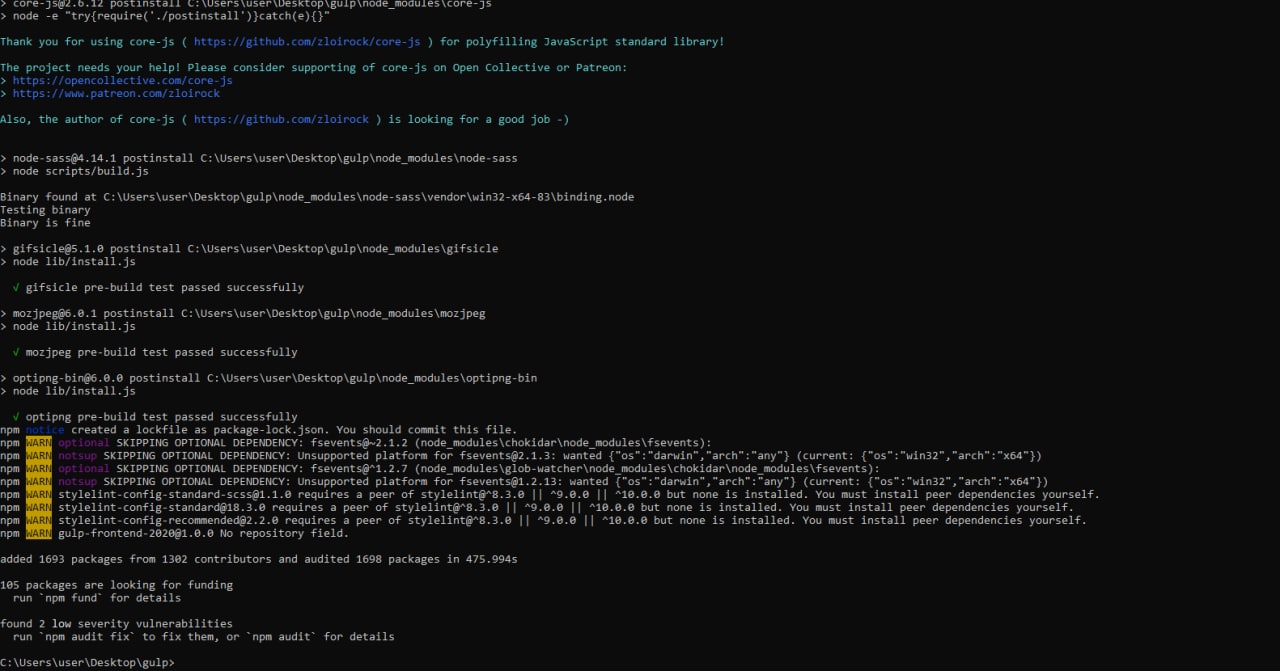Click 'optipng pre-build test passed successfully'
The image size is (1280, 671).
pos(155,417)
